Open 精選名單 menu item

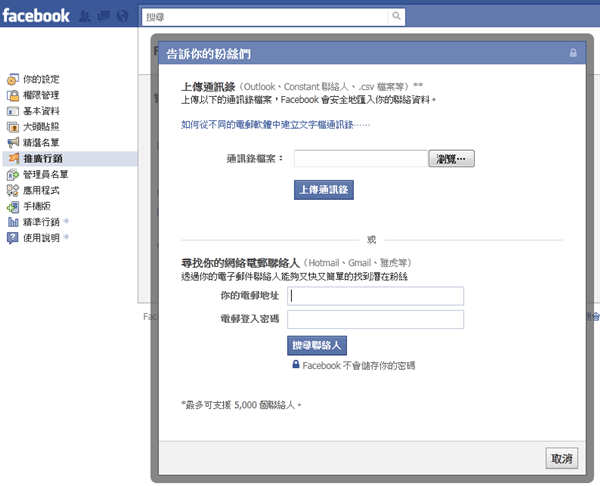coord(41,143)
